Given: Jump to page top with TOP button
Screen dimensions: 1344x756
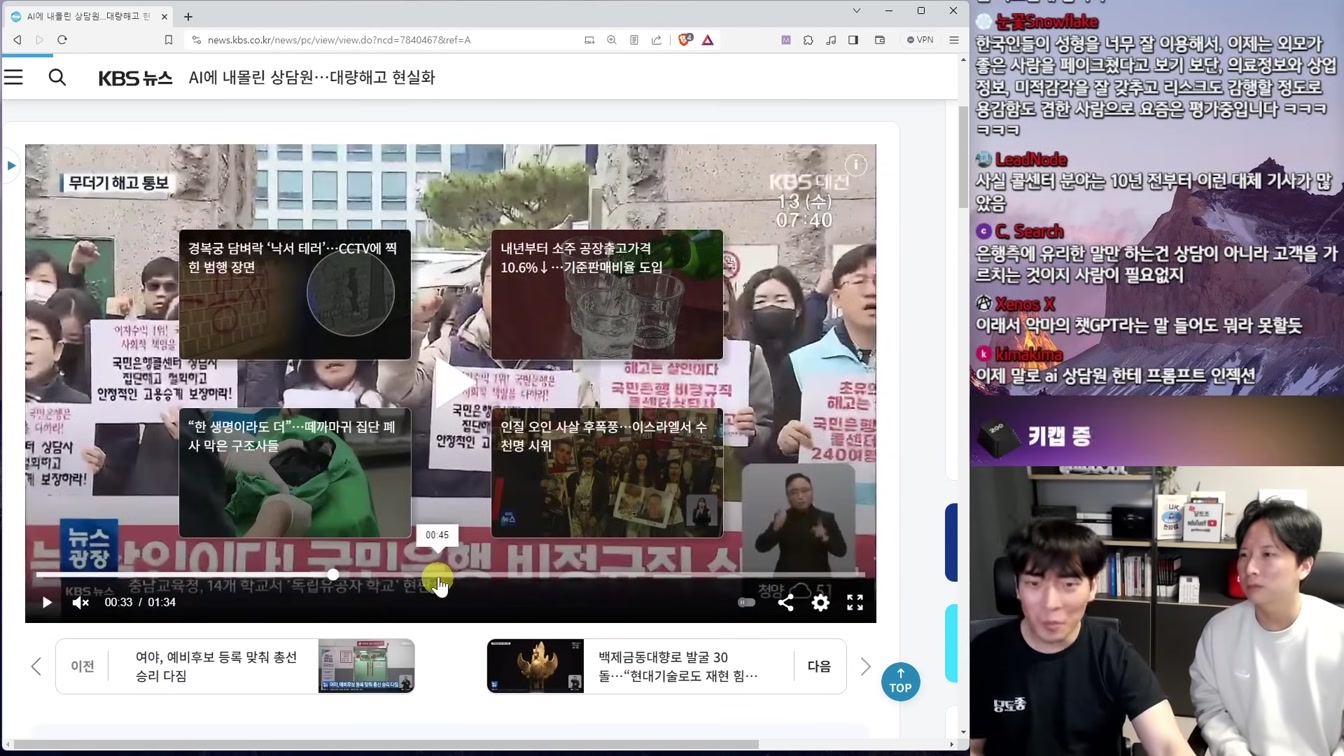Looking at the screenshot, I should click(901, 681).
